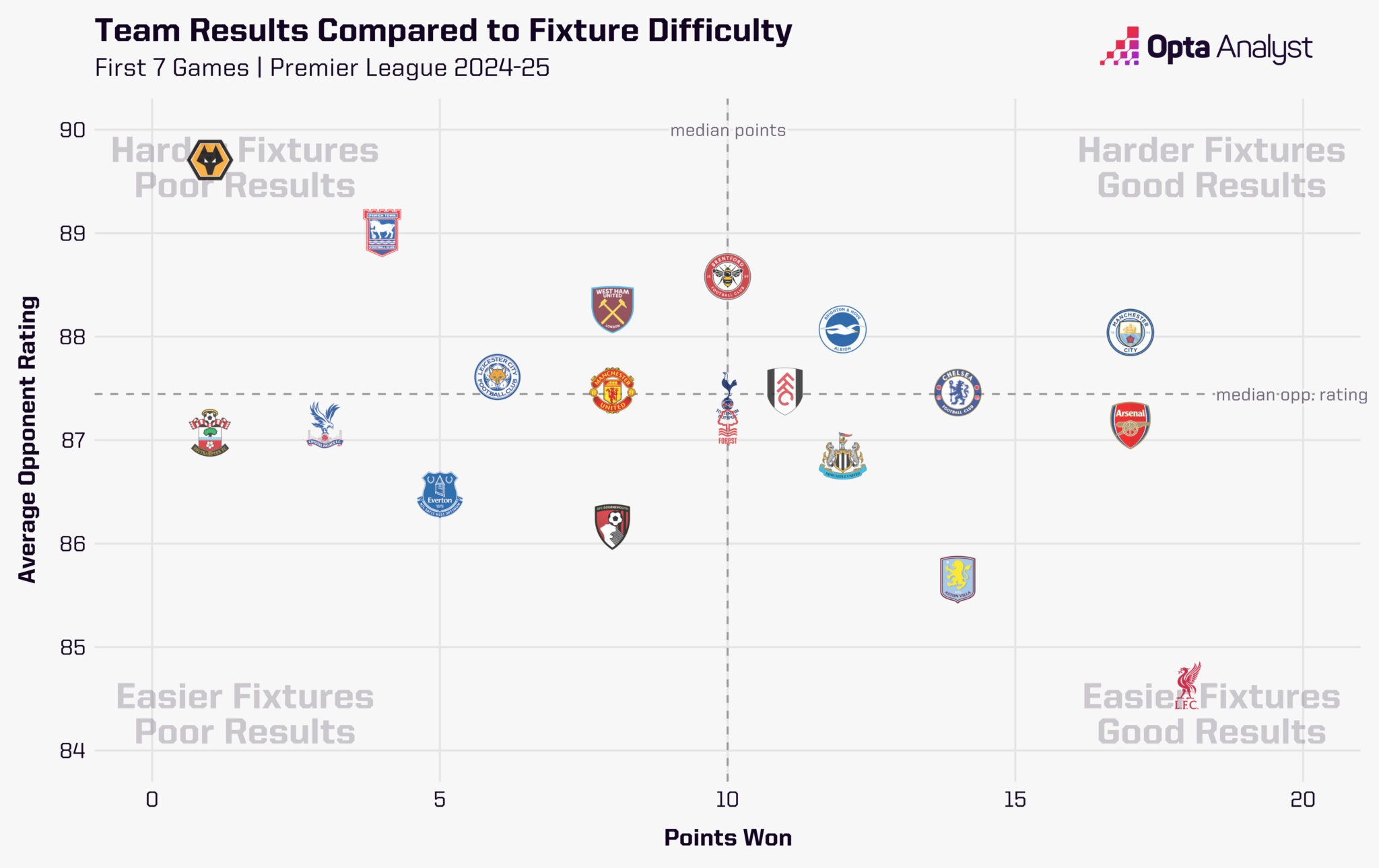Select the Ipswich Town badge
This screenshot has height=868, width=1379.
tap(382, 232)
